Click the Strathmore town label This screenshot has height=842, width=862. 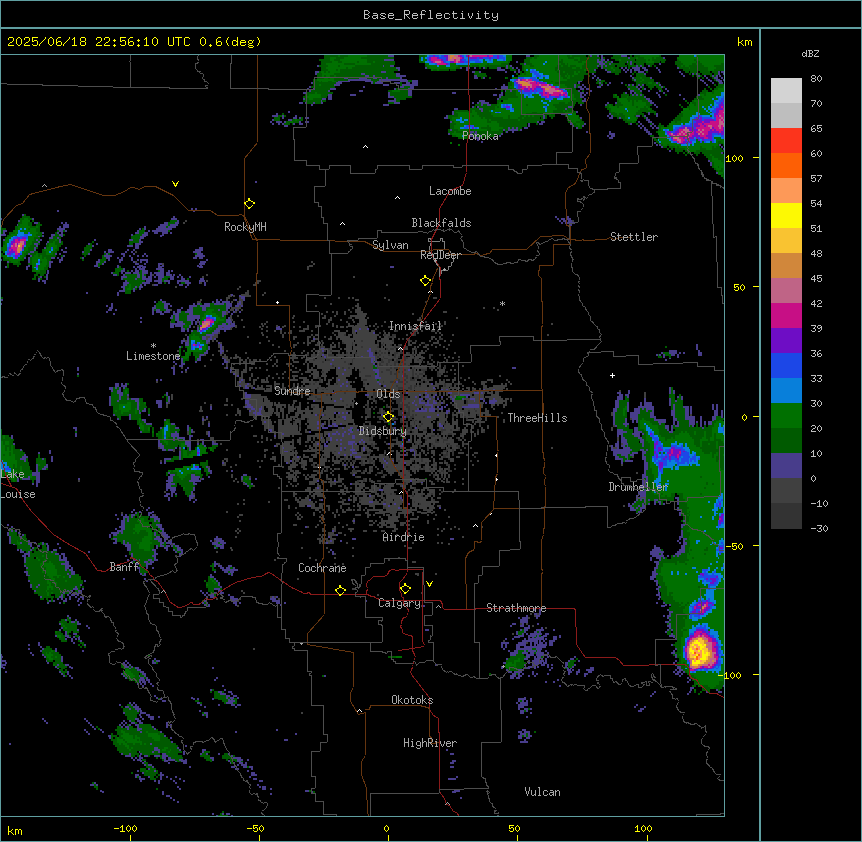pos(516,608)
